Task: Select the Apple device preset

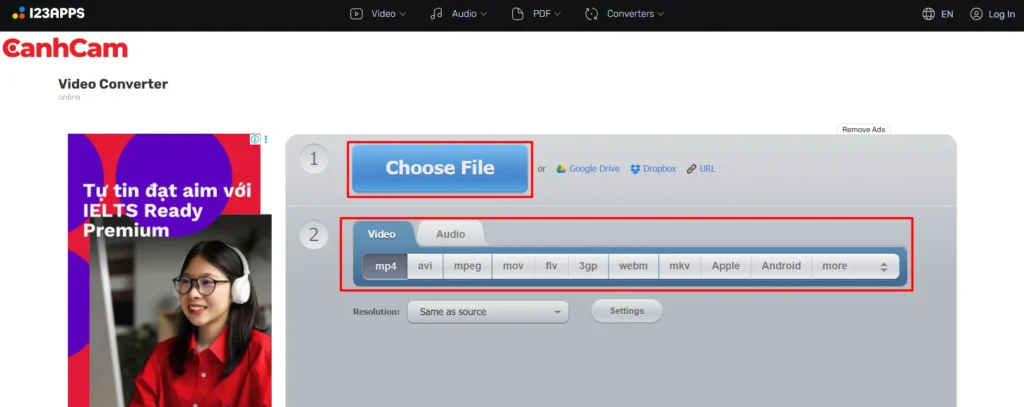Action: [x=726, y=266]
